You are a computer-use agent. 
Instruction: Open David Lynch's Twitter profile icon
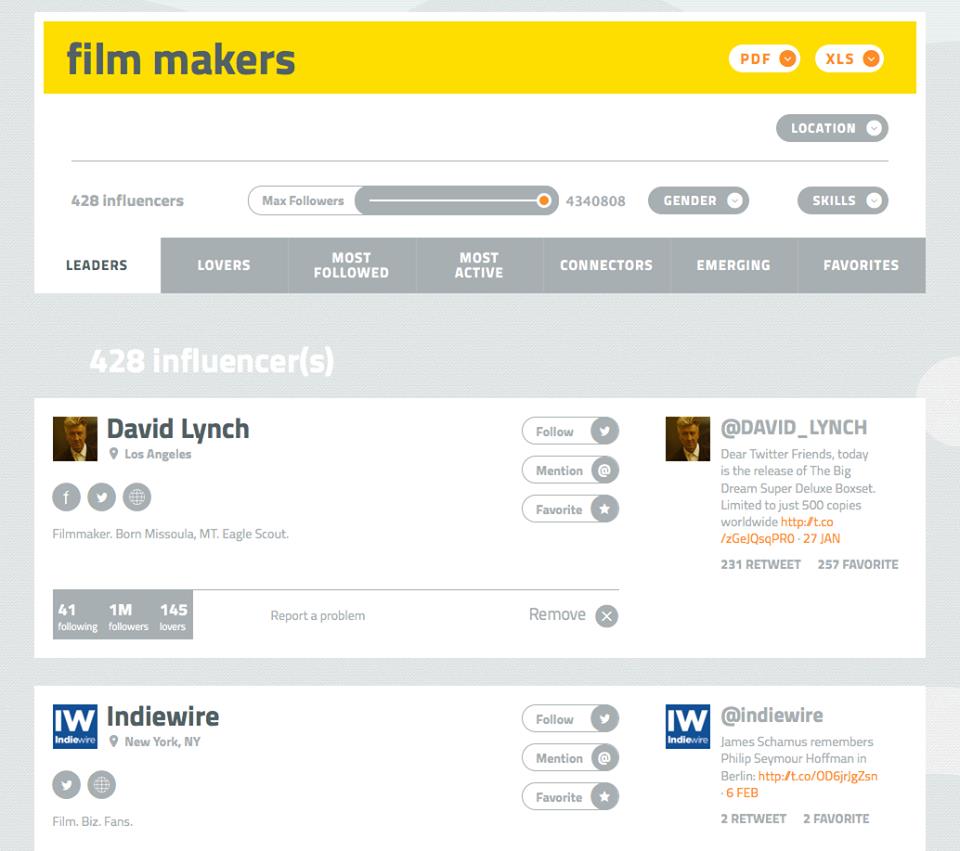(101, 497)
